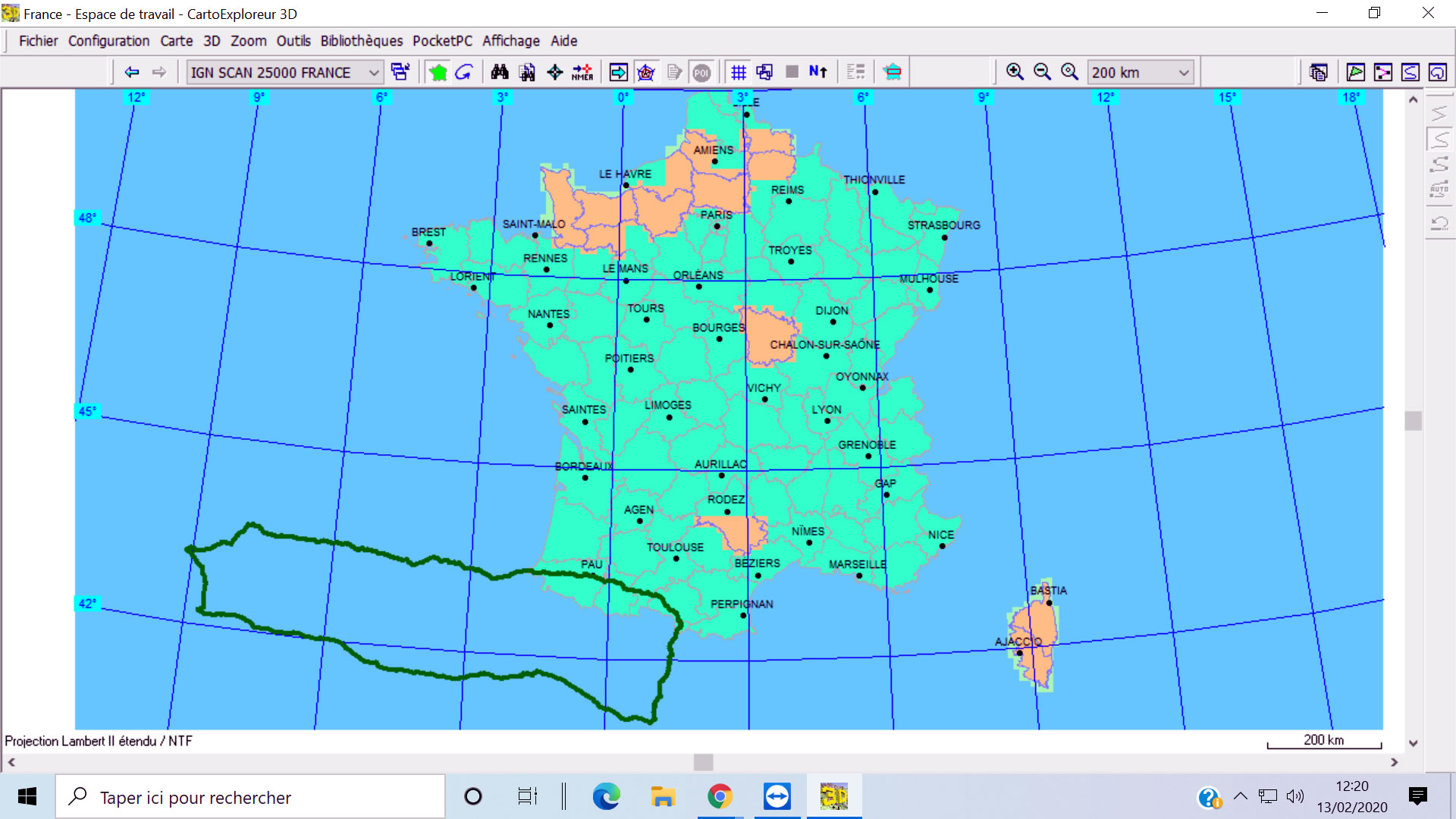Click the back navigation arrow

pos(132,72)
